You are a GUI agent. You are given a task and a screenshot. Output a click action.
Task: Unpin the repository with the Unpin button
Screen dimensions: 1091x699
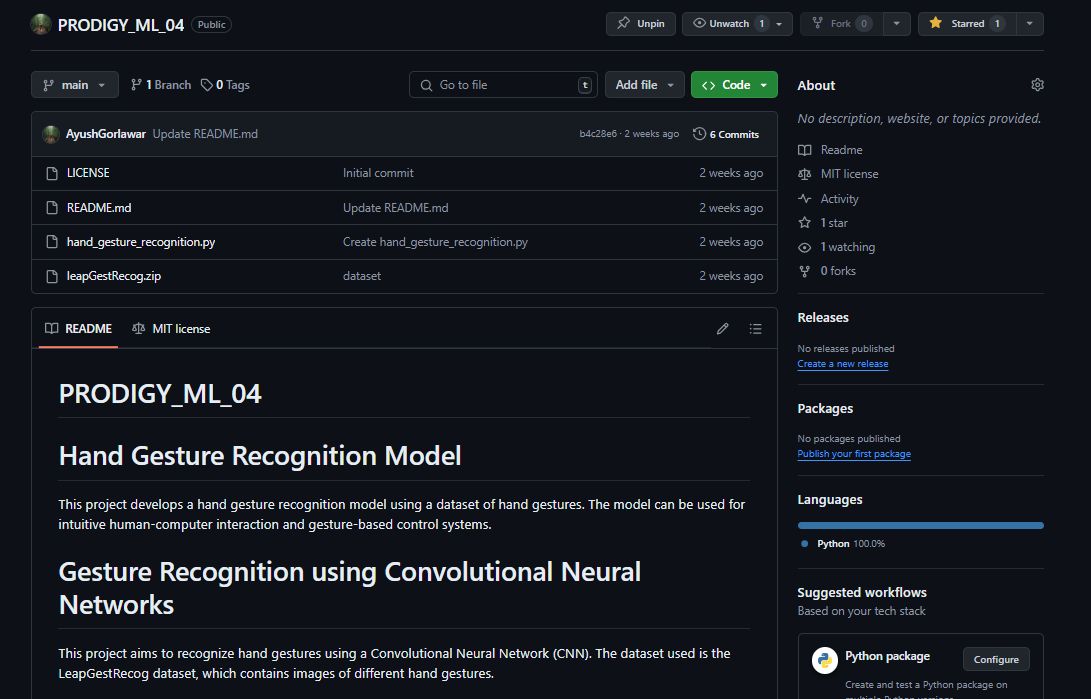(641, 24)
